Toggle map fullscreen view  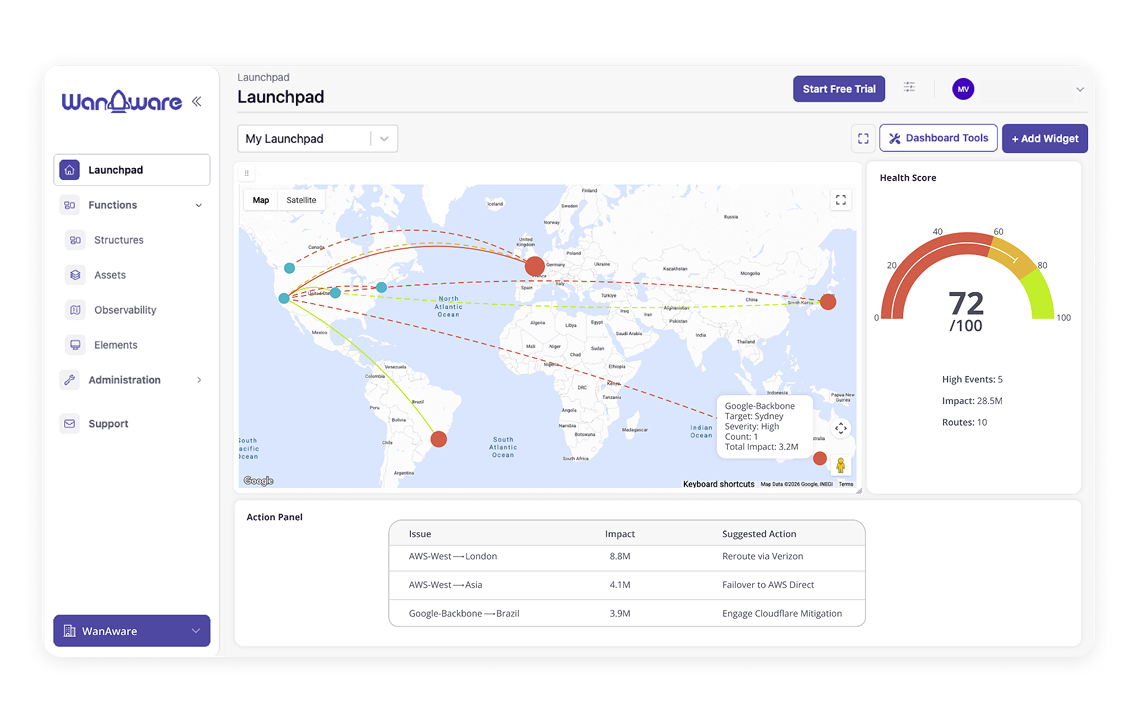coord(840,200)
